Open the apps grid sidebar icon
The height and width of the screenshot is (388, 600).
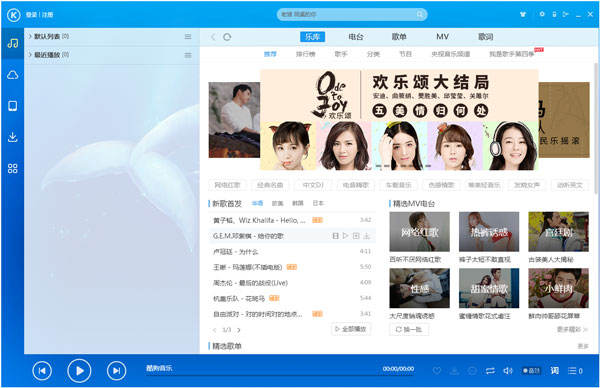coord(13,169)
